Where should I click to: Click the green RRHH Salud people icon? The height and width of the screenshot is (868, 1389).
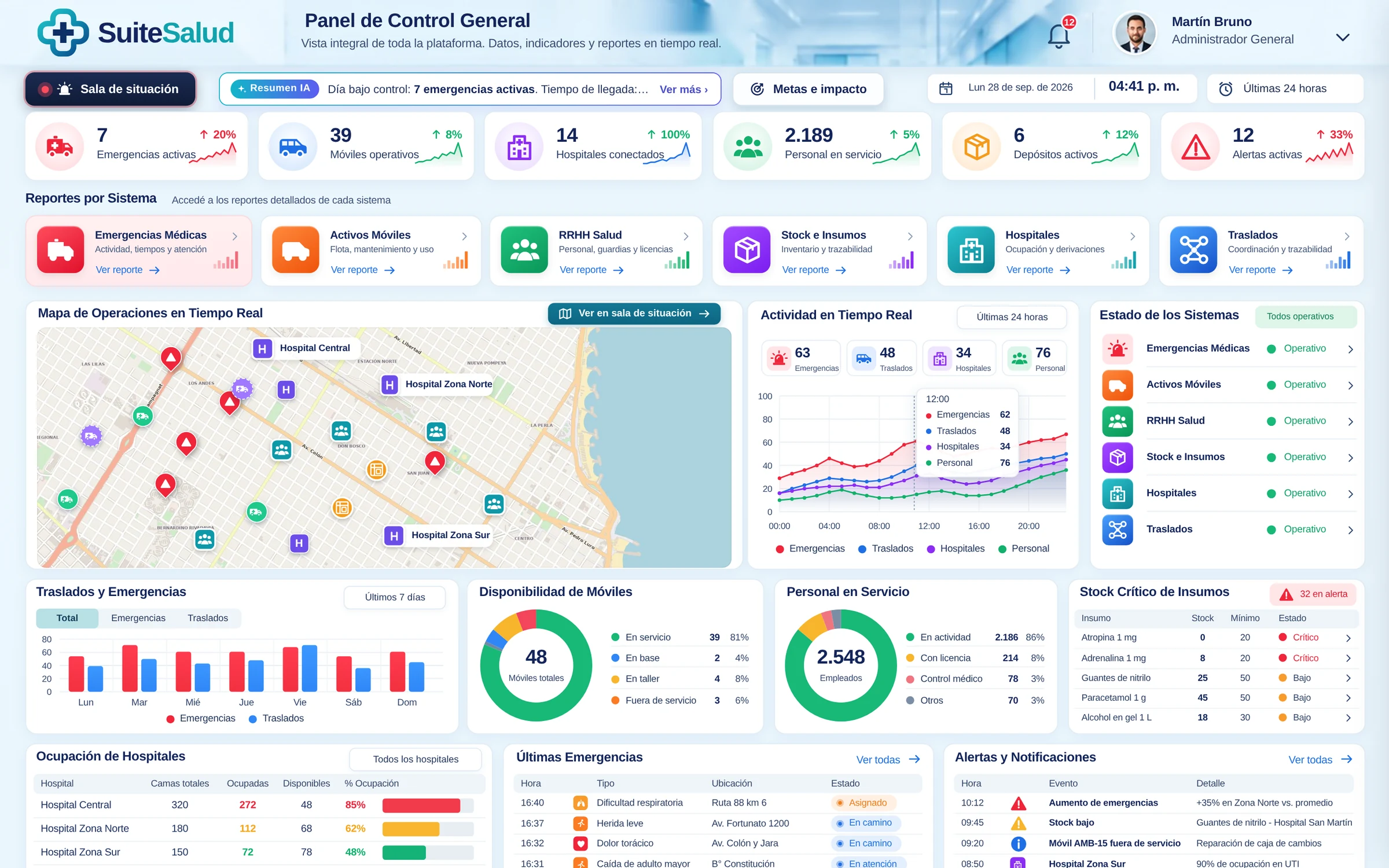coord(524,249)
